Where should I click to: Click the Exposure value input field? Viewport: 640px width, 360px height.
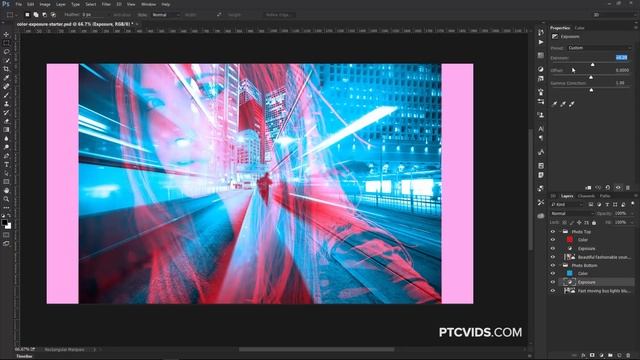pyautogui.click(x=622, y=58)
